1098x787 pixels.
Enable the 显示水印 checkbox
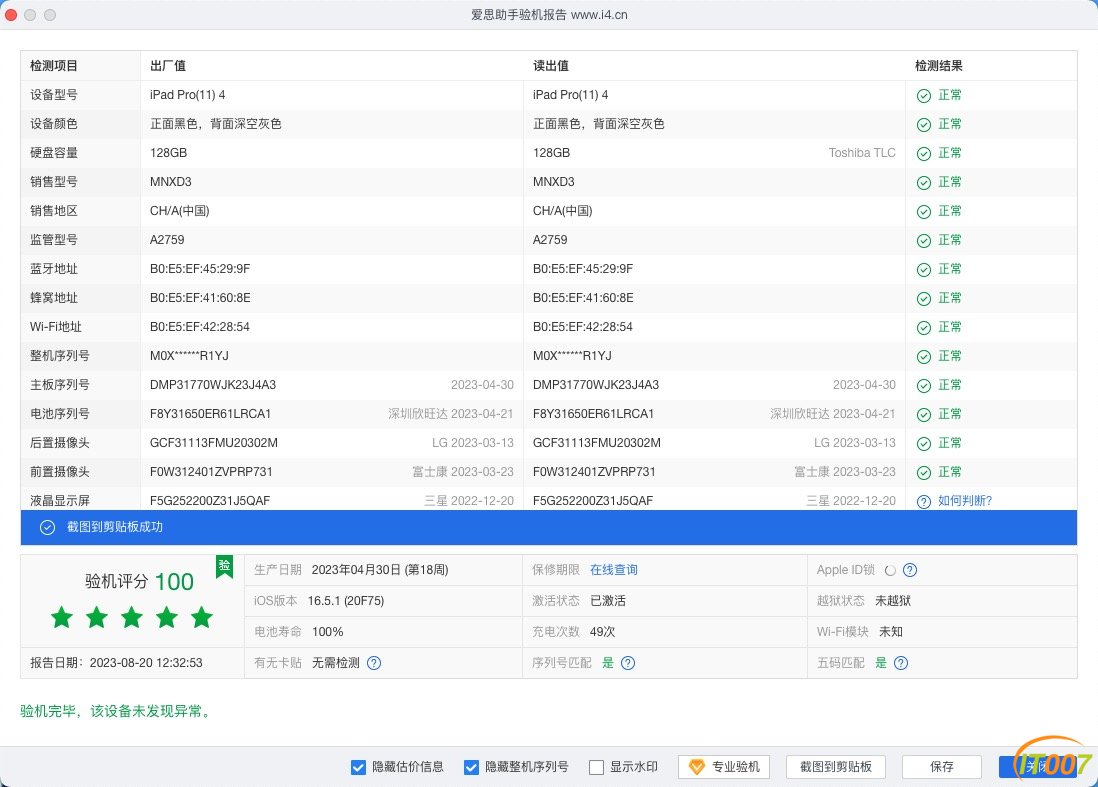(596, 767)
